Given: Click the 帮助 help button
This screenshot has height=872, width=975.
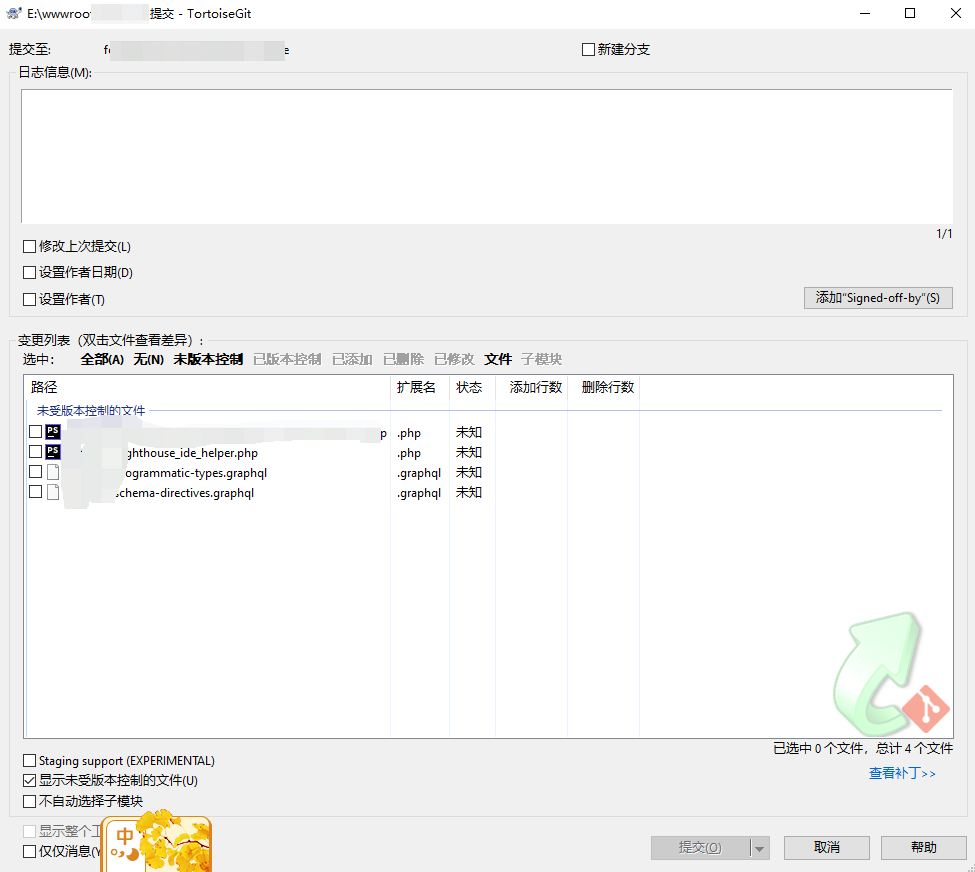Looking at the screenshot, I should point(923,848).
